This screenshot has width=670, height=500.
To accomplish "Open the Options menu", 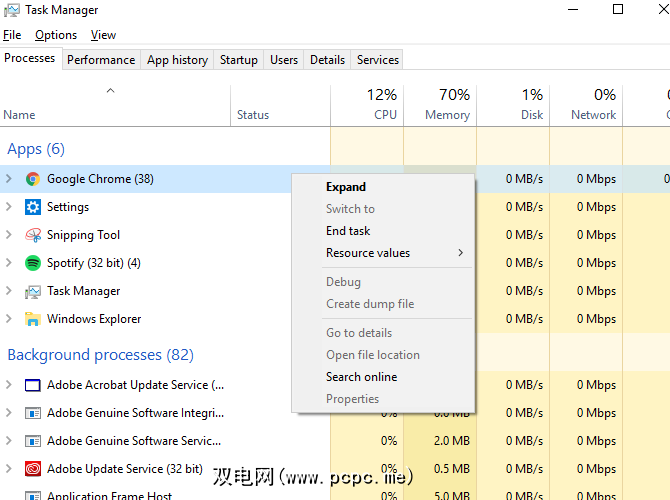I will pos(56,35).
